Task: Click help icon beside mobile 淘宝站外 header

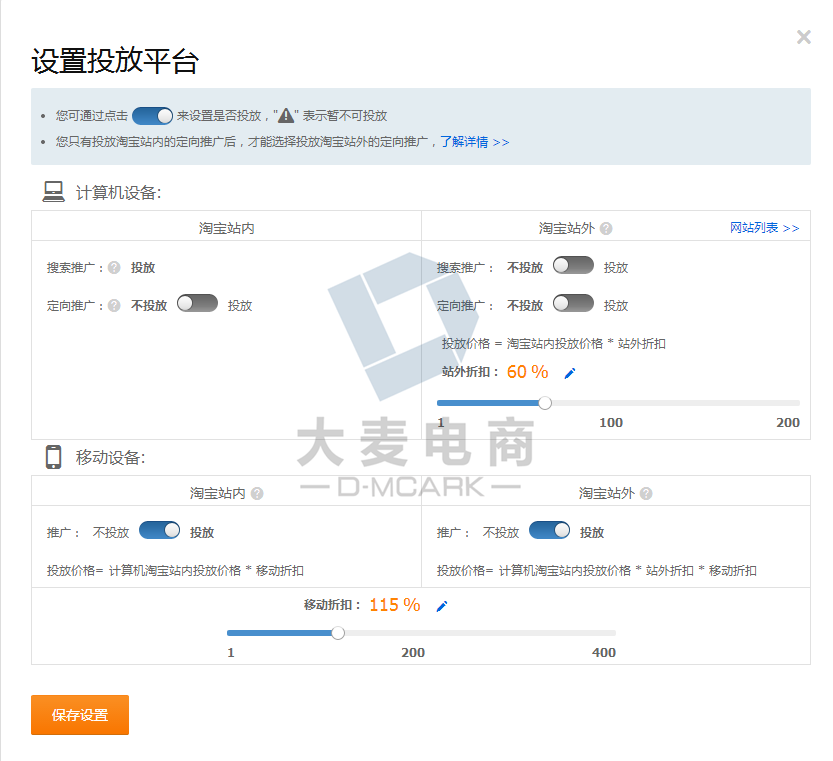Action: pos(646,494)
